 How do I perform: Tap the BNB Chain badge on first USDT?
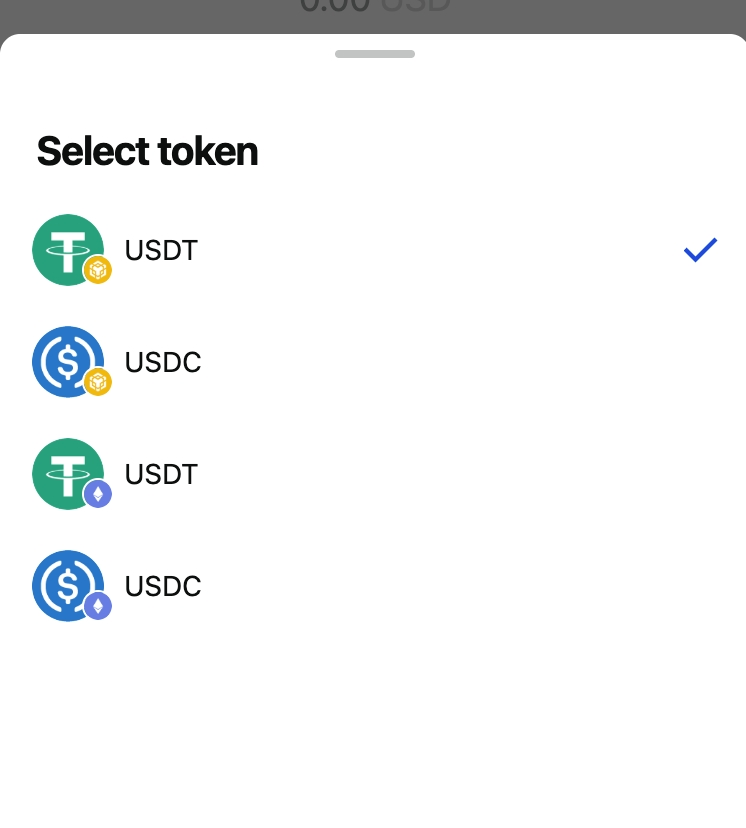(x=97, y=269)
